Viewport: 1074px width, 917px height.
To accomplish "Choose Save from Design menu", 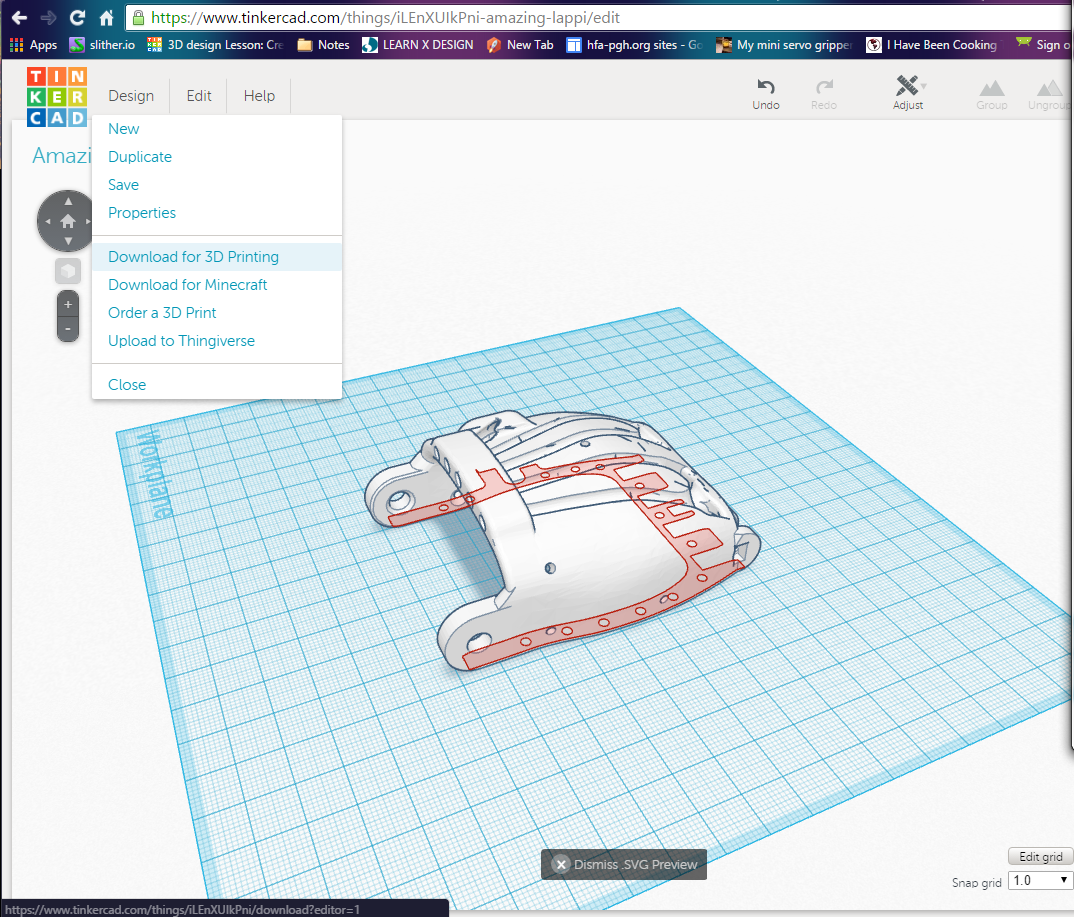I will tap(216, 185).
